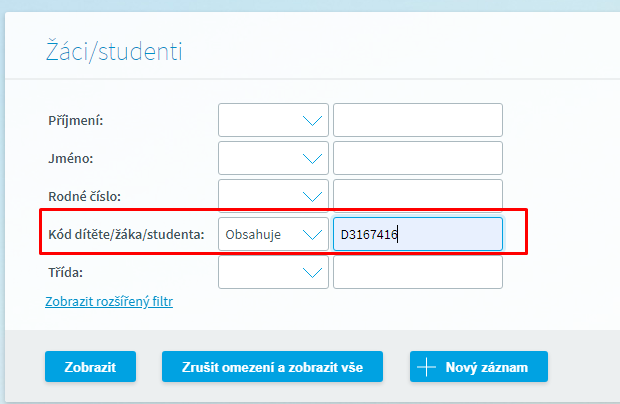Click the Rodné číslo label
Viewport: 620px width, 404px height.
(85, 196)
